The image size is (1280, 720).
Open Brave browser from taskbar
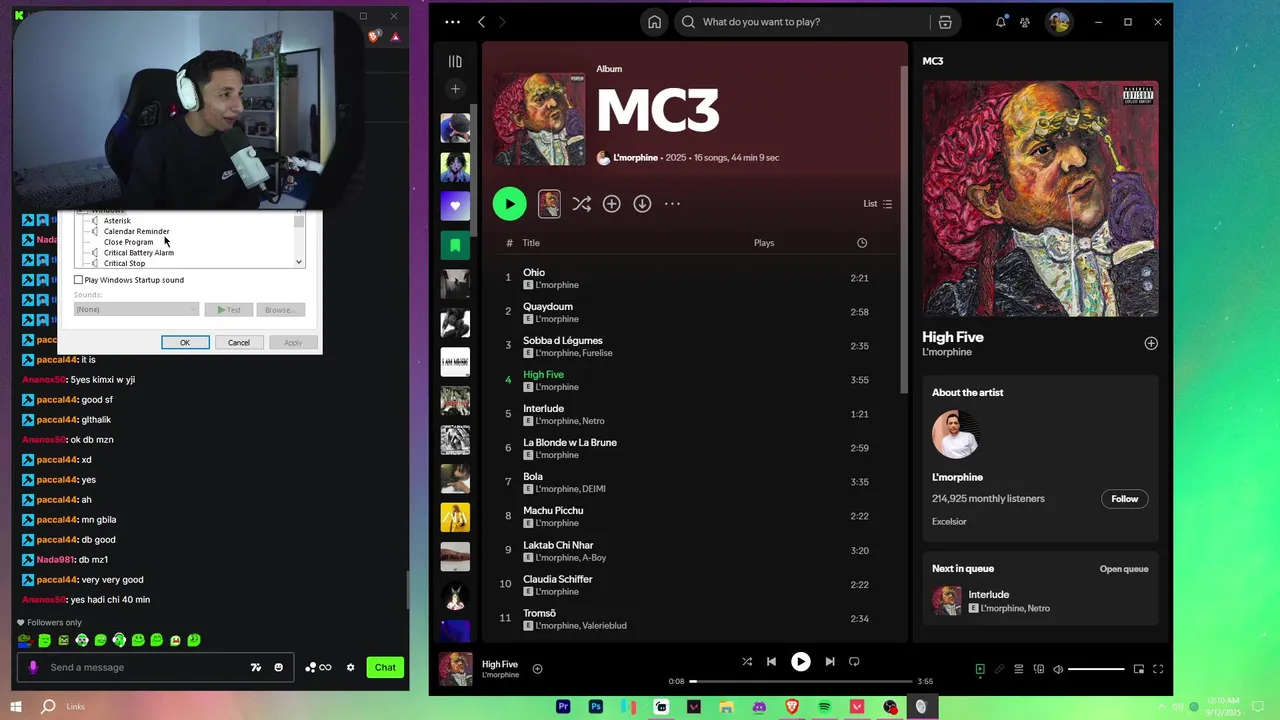(792, 707)
